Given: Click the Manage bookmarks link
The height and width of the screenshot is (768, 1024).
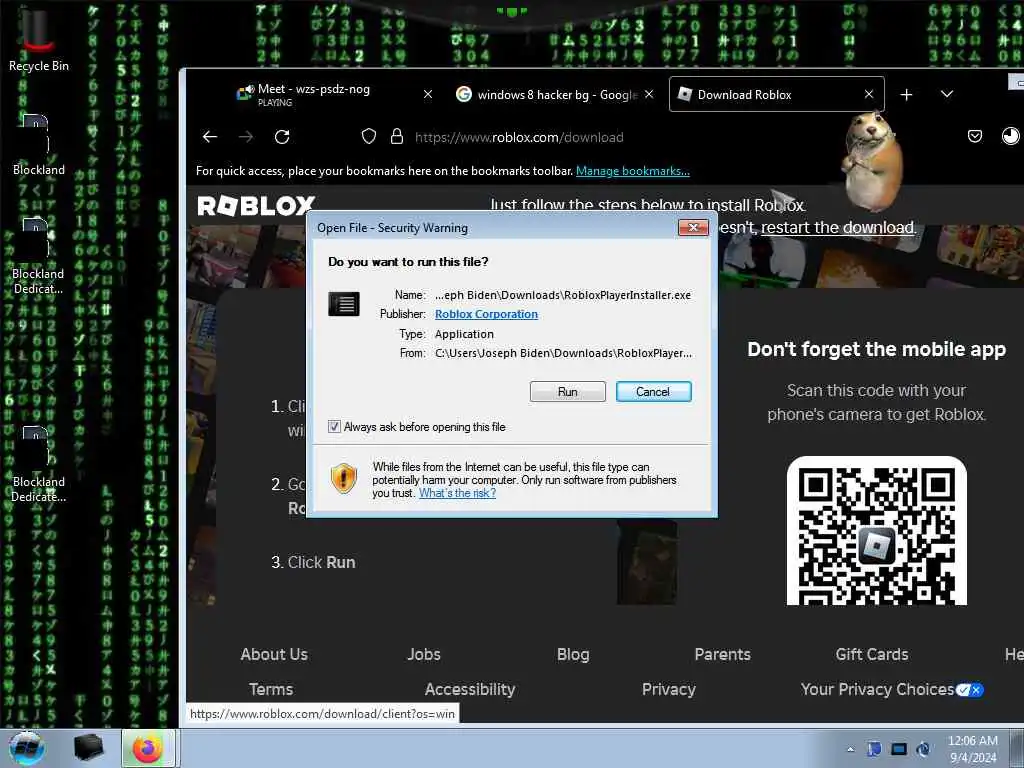Looking at the screenshot, I should coord(632,171).
